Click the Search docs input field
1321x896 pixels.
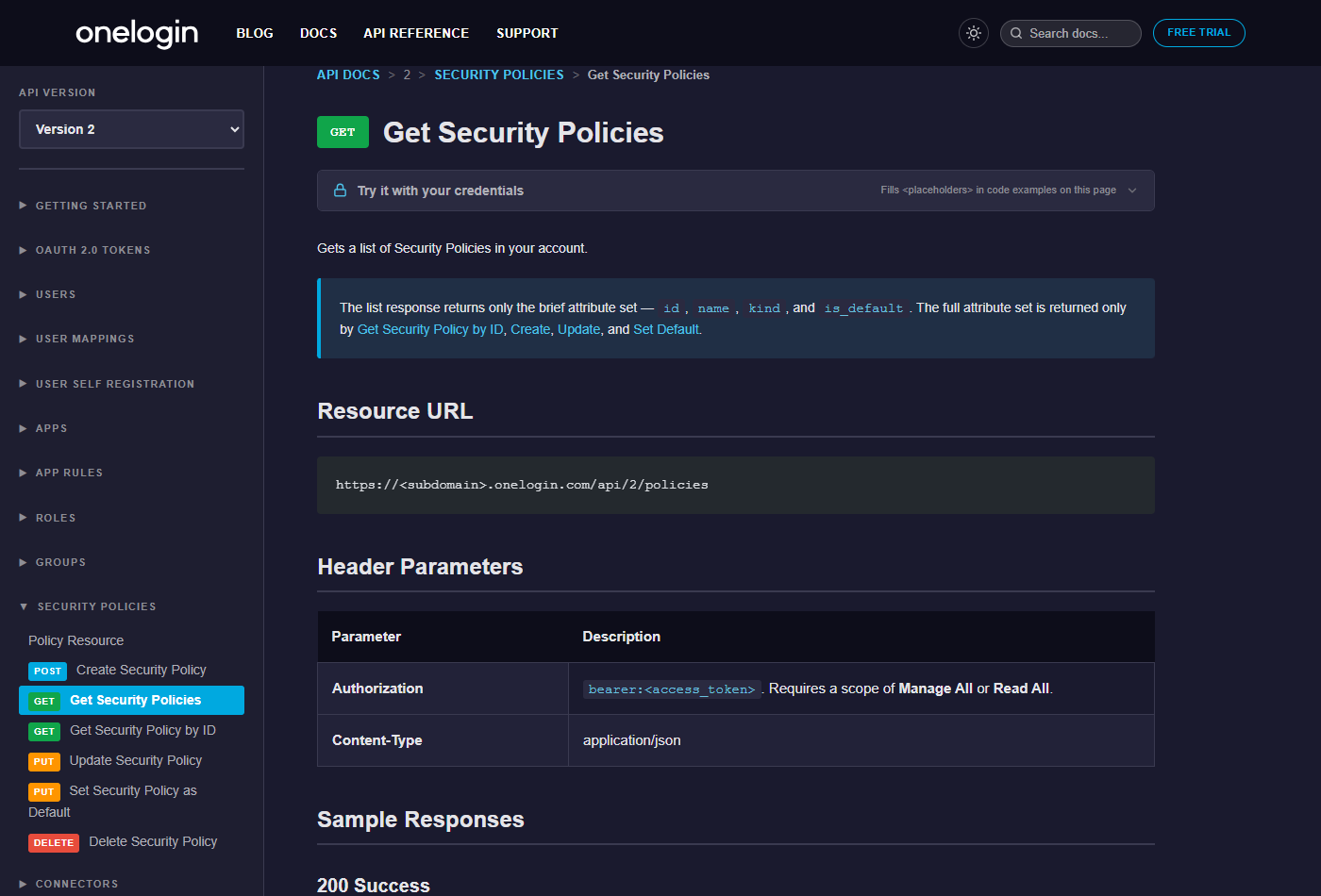point(1071,33)
